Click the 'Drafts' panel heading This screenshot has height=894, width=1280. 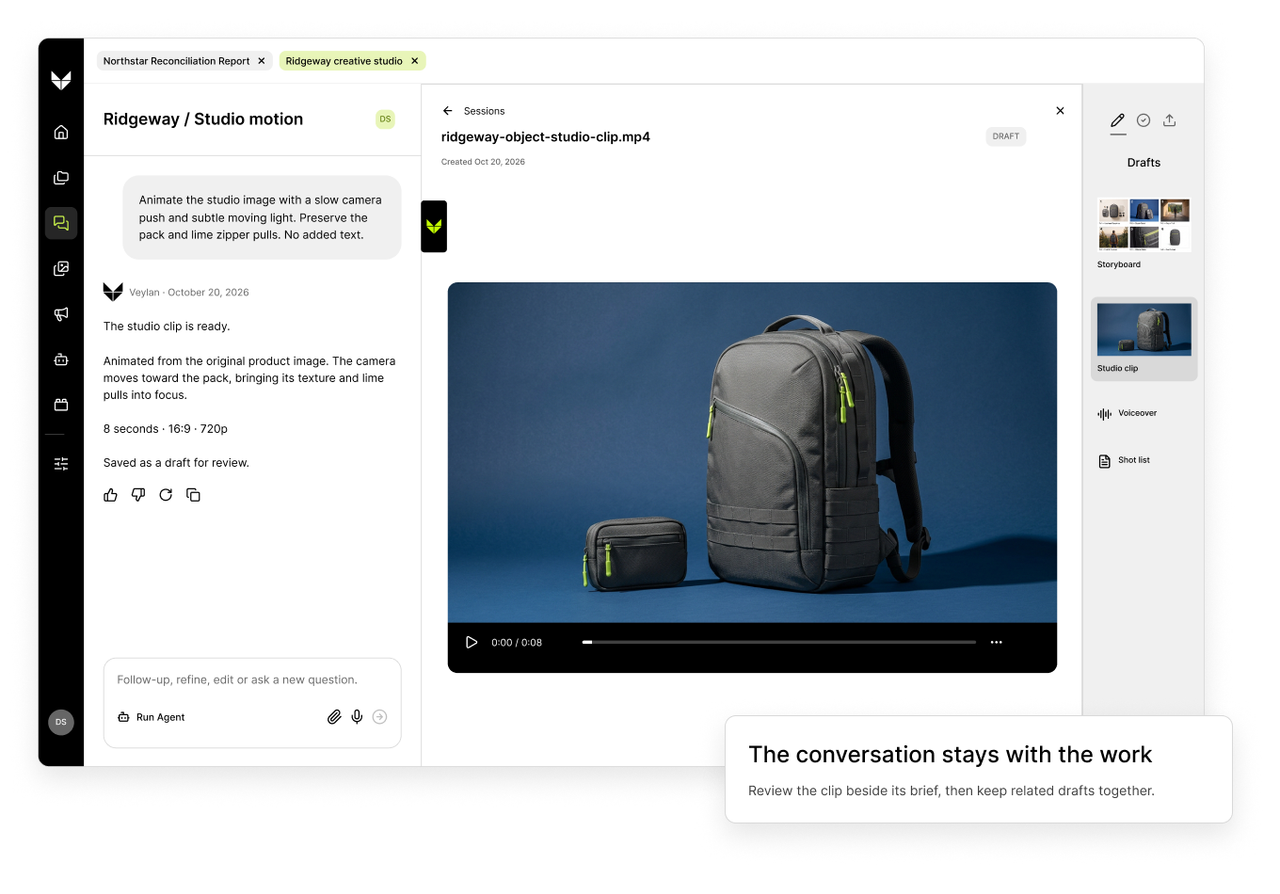[1144, 162]
